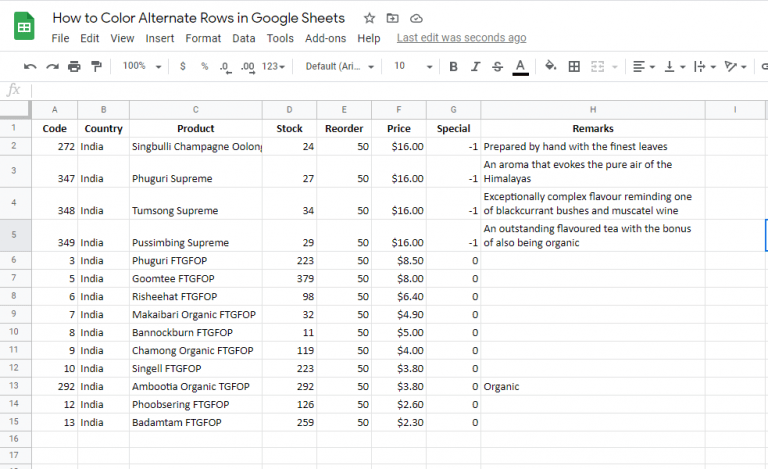
Task: Toggle italic formatting
Action: click(475, 67)
